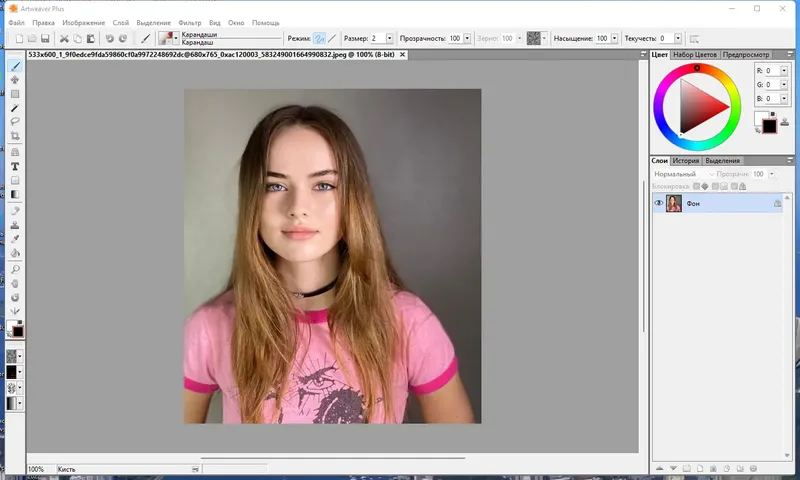
Task: Toggle the lock icon on the Фон layer
Action: click(x=777, y=204)
